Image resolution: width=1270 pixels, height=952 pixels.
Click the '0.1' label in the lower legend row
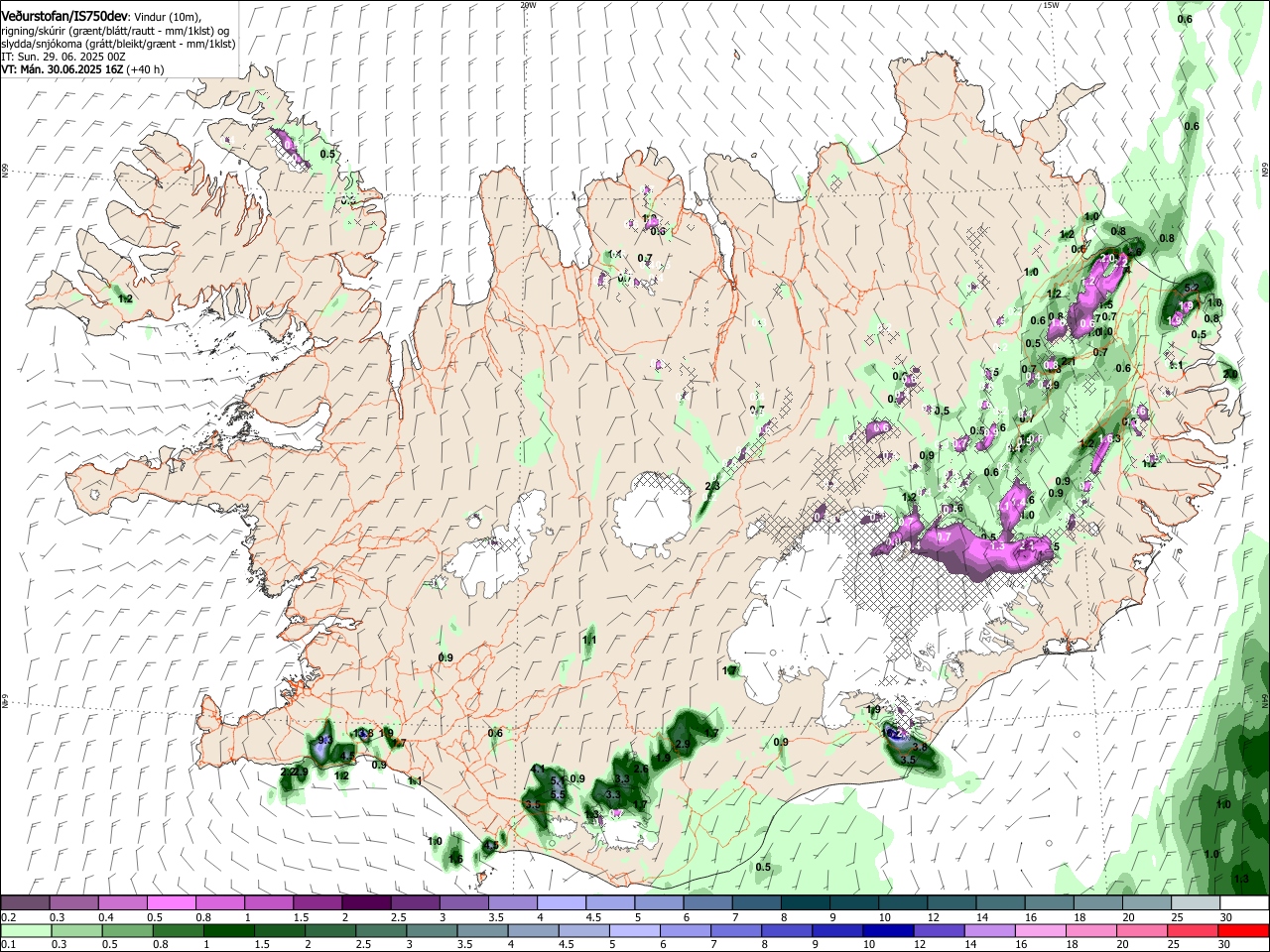[x=9, y=945]
